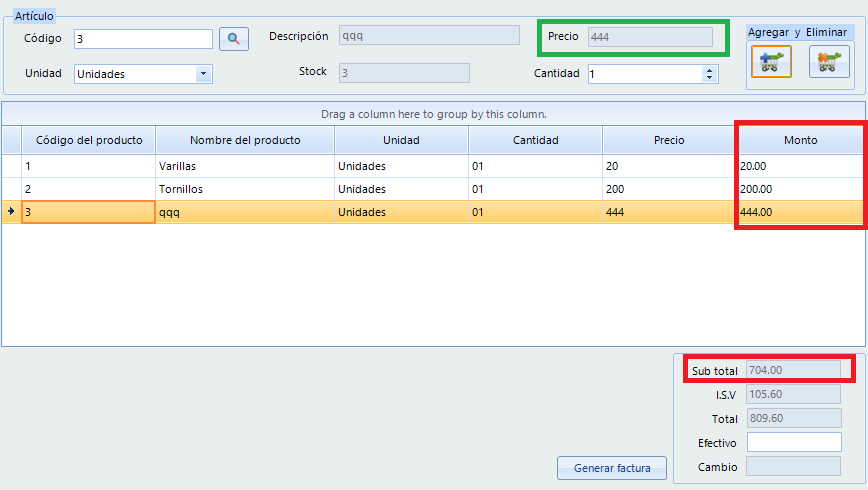Select the Tornillos row
The height and width of the screenshot is (490, 868).
(433, 189)
